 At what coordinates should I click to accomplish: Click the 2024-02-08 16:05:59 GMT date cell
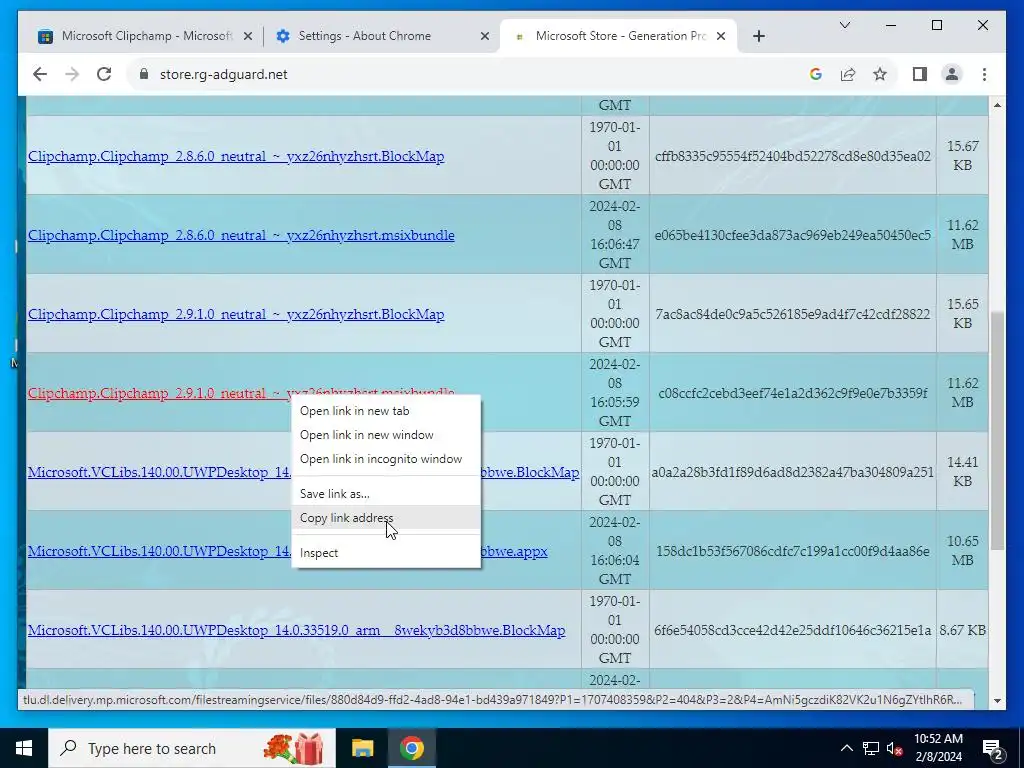615,392
